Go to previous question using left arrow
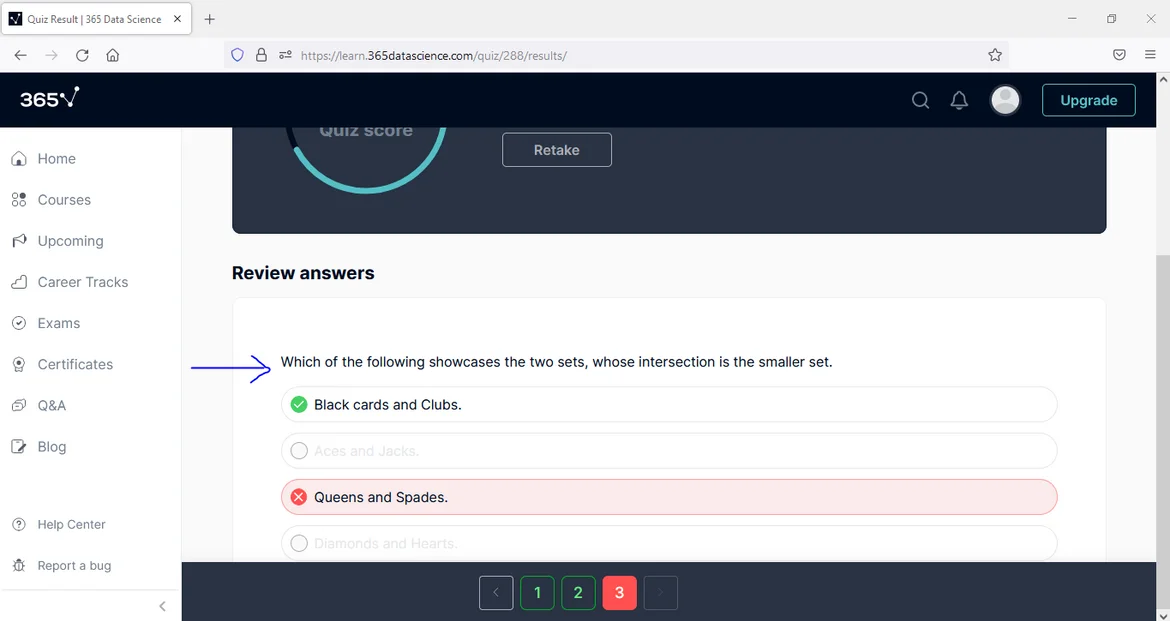The height and width of the screenshot is (621, 1170). click(x=496, y=593)
